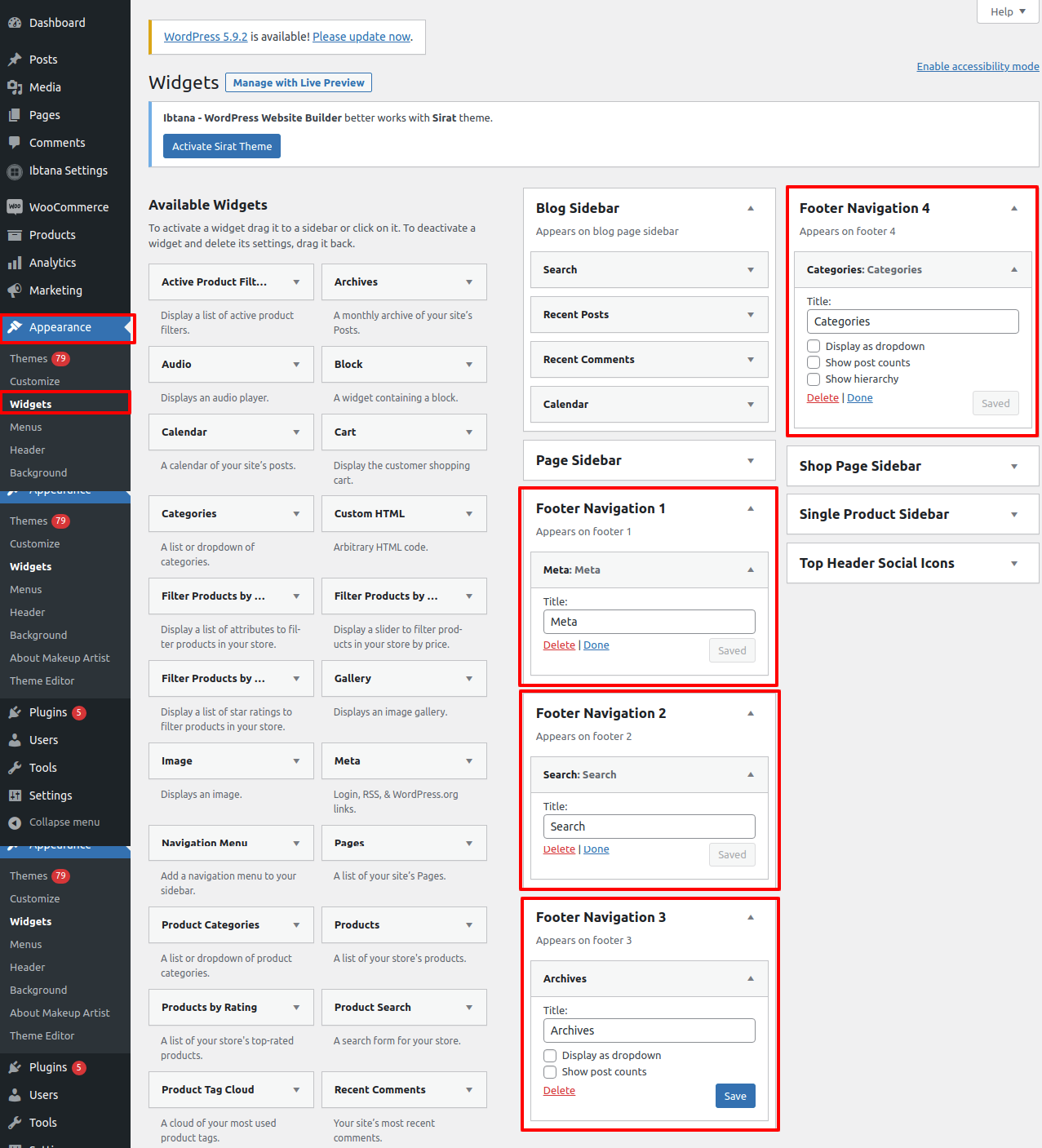The height and width of the screenshot is (1148, 1042).
Task: Click the Enable accessibility mode link
Action: tap(978, 66)
